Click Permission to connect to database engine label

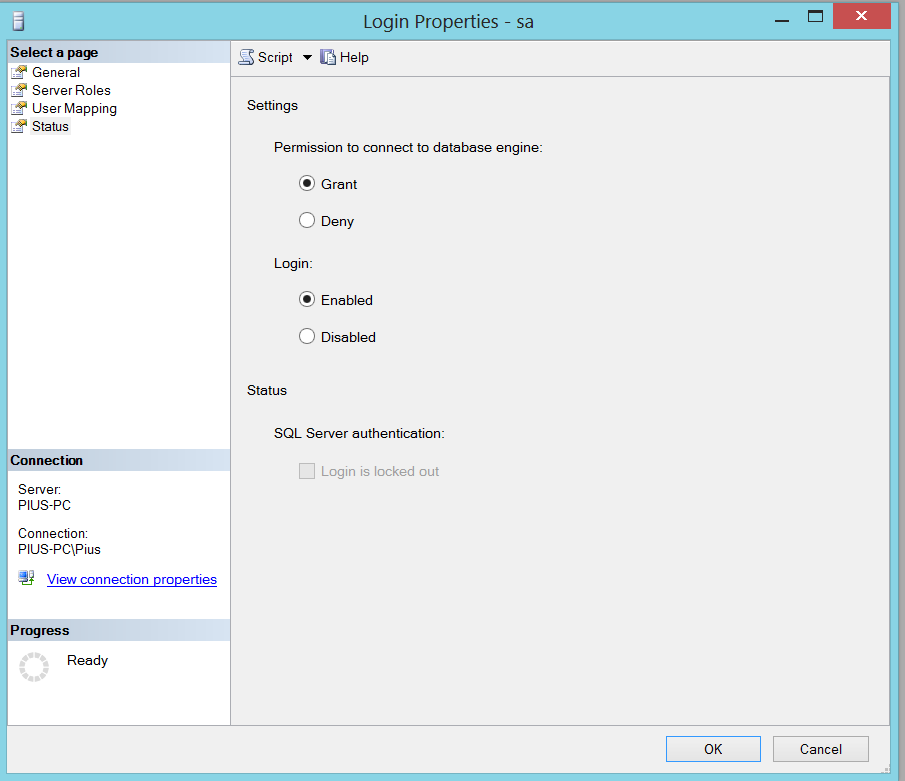408,147
